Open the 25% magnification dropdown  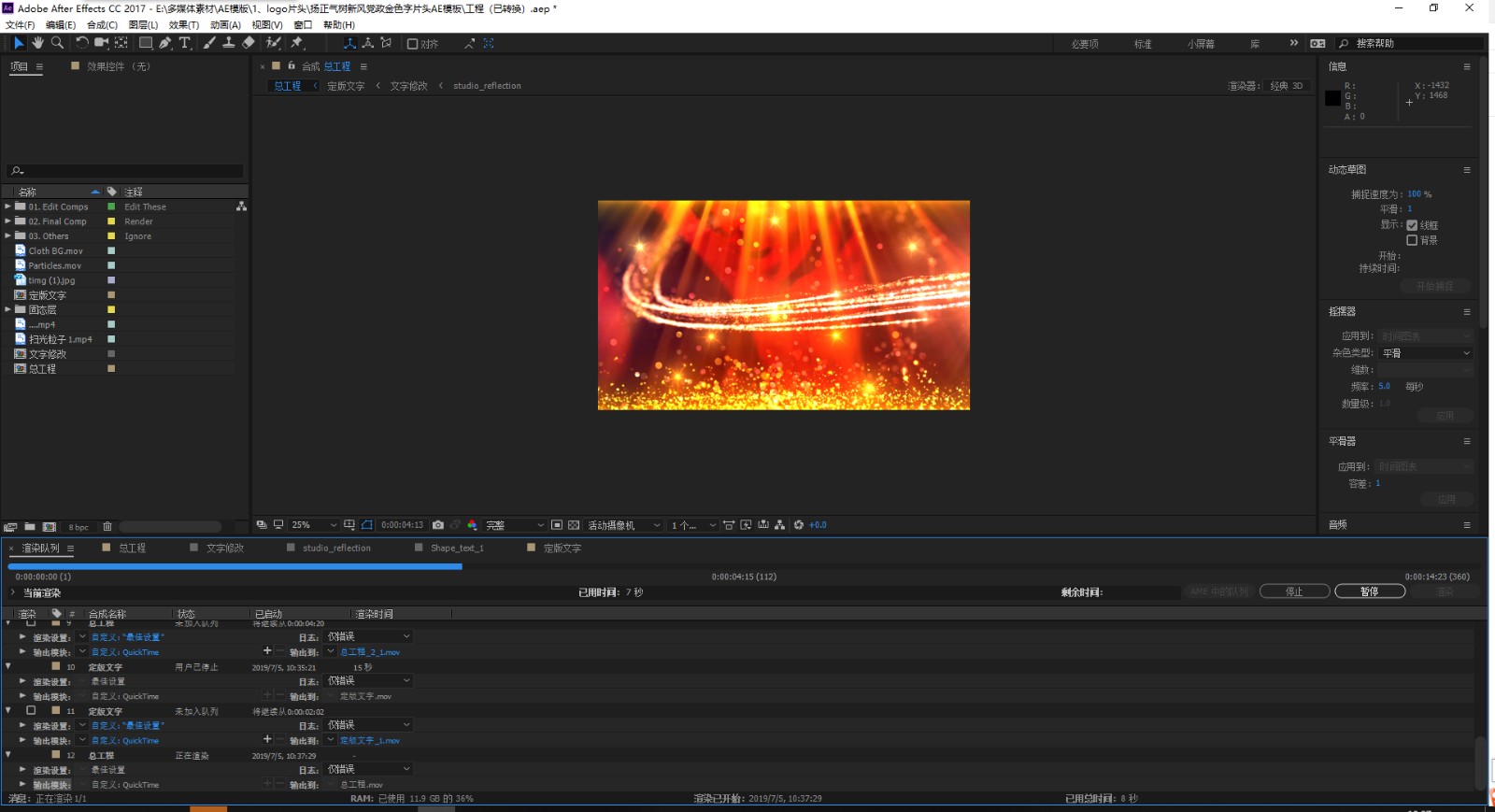[x=314, y=525]
